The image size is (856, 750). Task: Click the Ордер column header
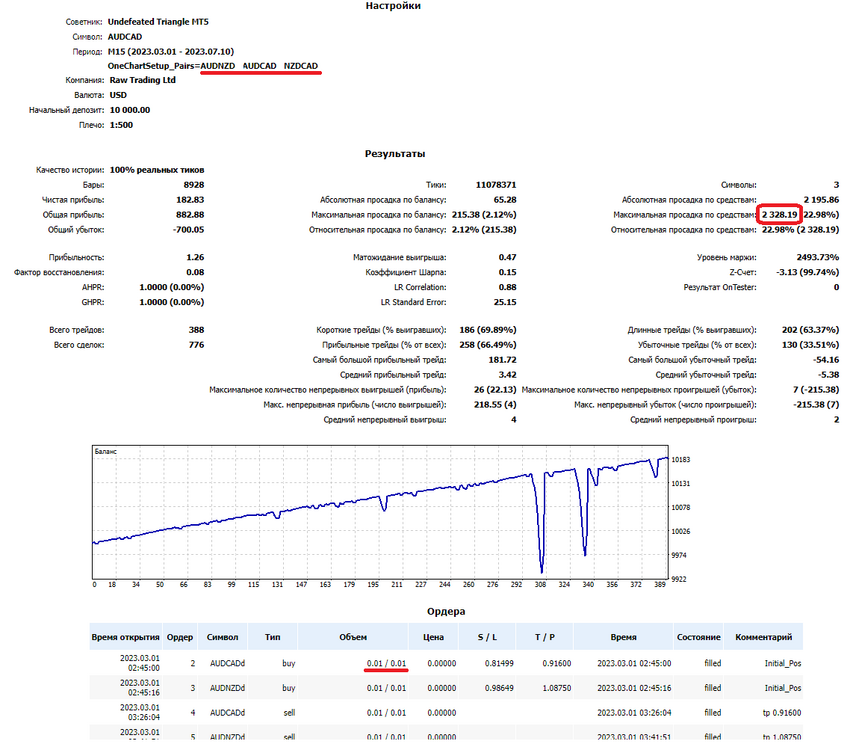pyautogui.click(x=180, y=637)
